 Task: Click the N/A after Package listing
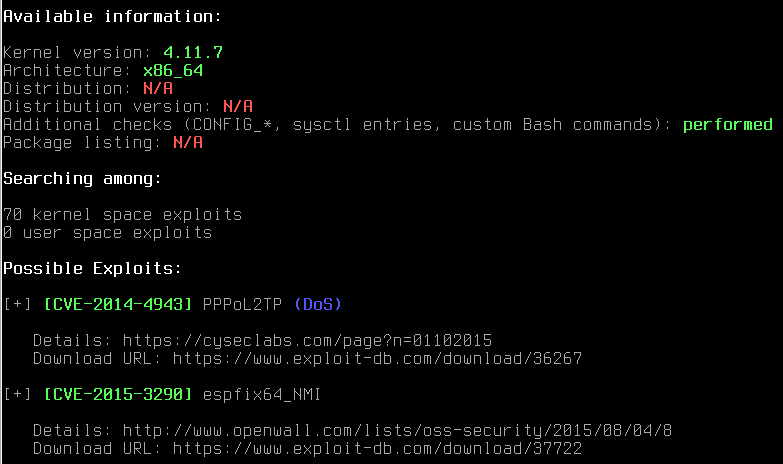(x=188, y=143)
